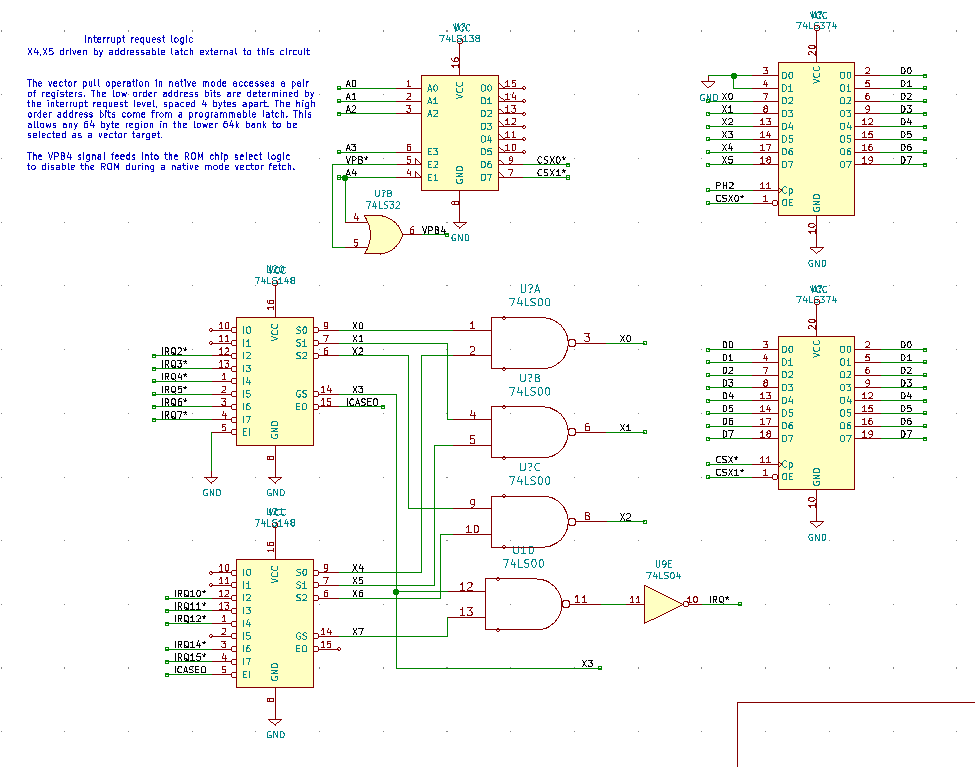Select the VPB4 label at OR gate output
The height and width of the screenshot is (767, 975).
pos(433,231)
